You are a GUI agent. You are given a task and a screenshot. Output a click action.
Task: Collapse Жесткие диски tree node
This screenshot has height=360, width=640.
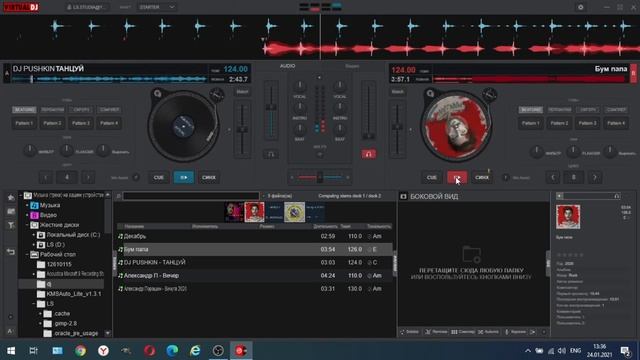(x=27, y=225)
